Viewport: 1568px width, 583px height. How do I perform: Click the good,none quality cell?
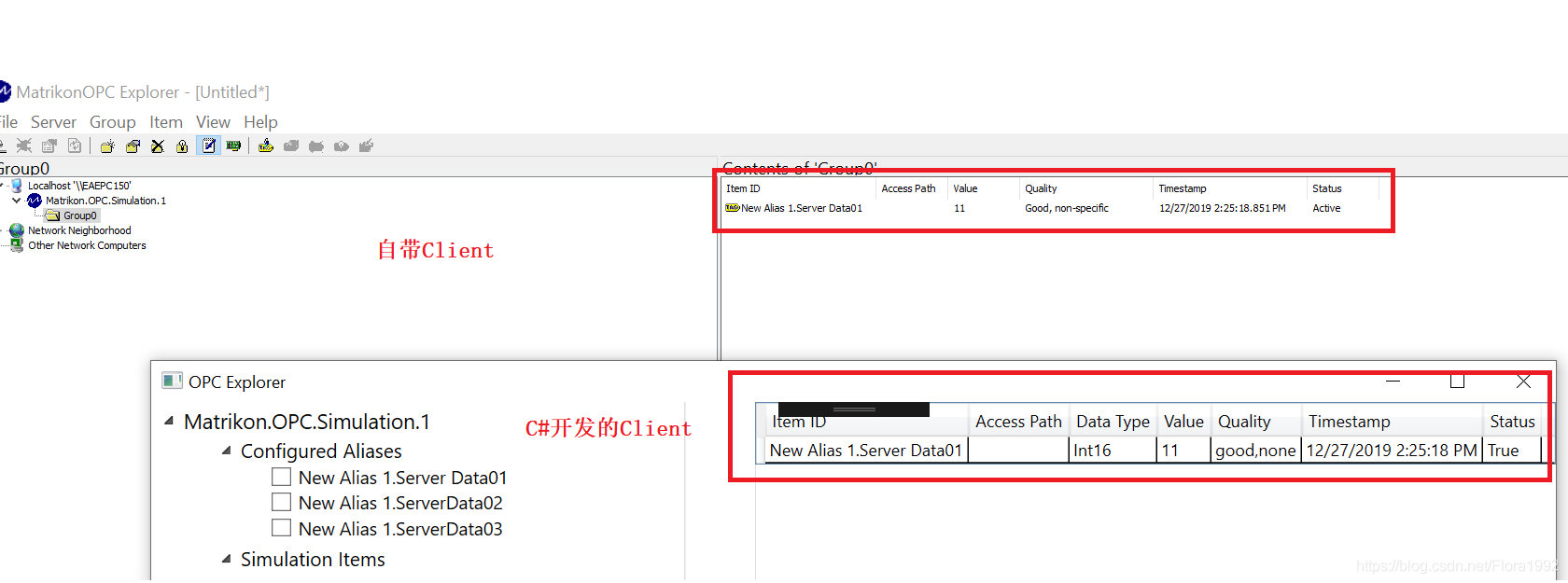coord(1255,451)
